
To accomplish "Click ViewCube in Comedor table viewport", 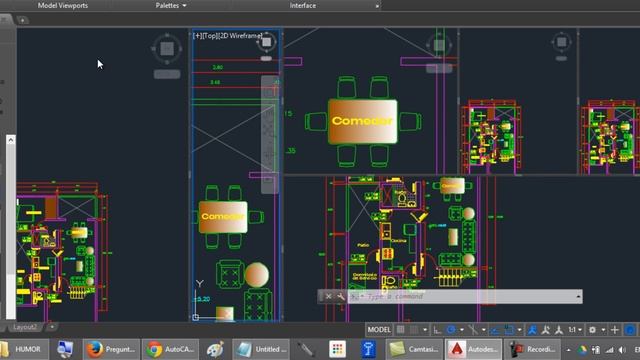I will pyautogui.click(x=439, y=45).
